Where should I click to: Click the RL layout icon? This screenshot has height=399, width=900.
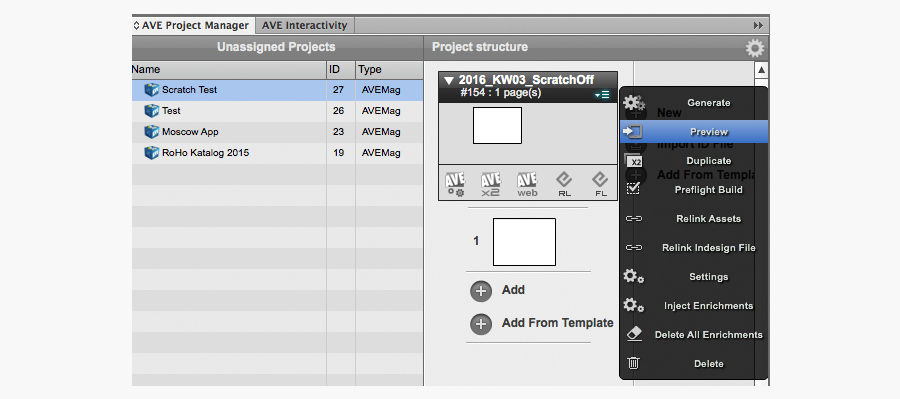coord(564,184)
